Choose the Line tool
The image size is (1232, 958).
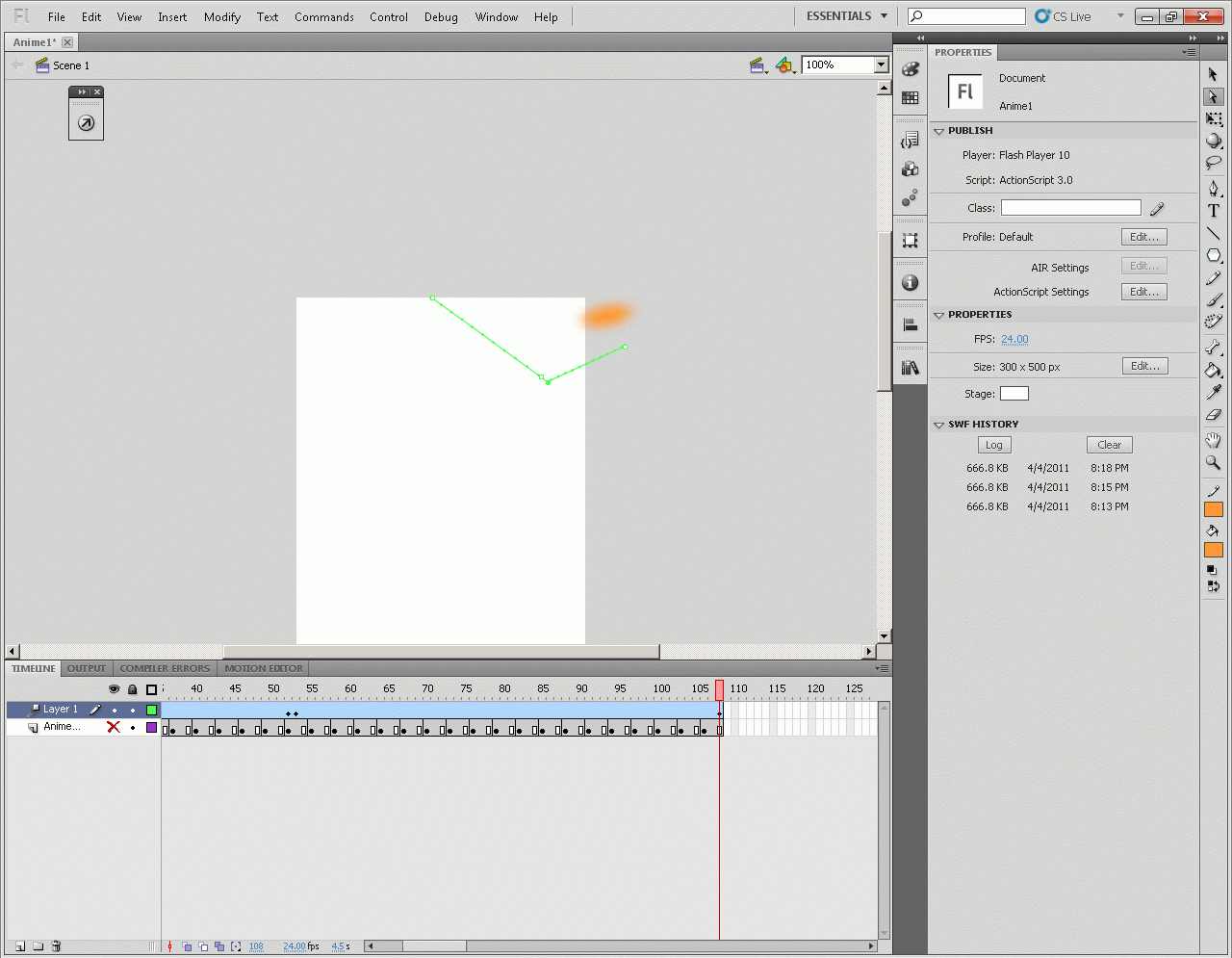pyautogui.click(x=1213, y=233)
